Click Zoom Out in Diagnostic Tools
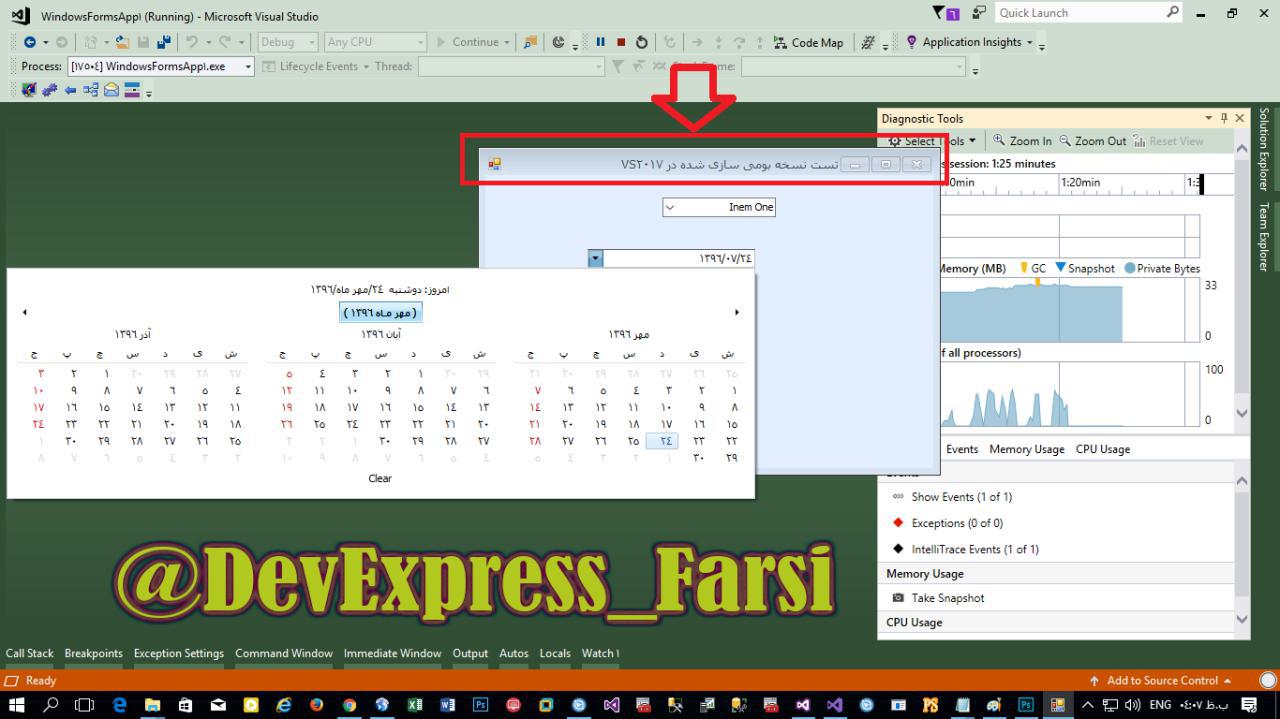 coord(1092,141)
